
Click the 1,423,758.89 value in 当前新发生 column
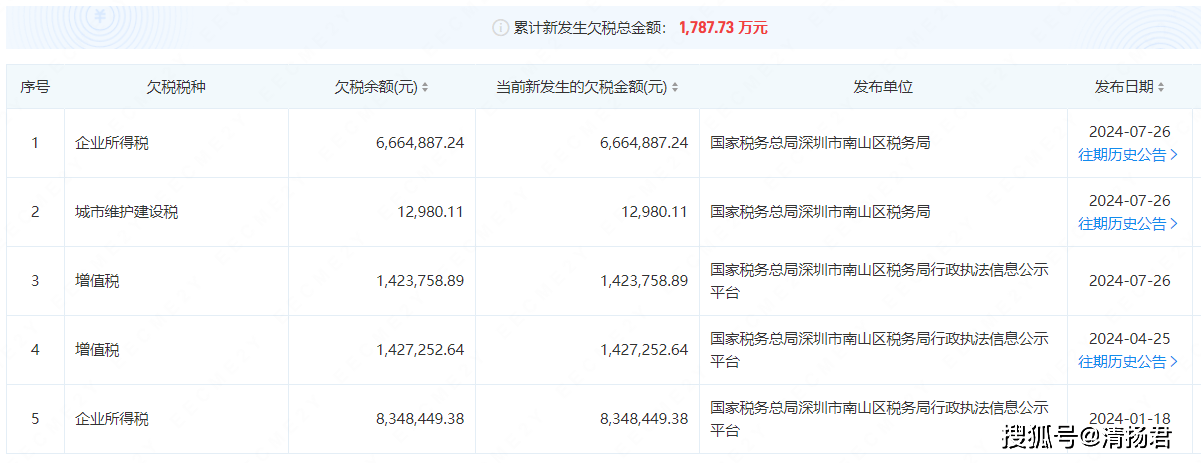644,281
